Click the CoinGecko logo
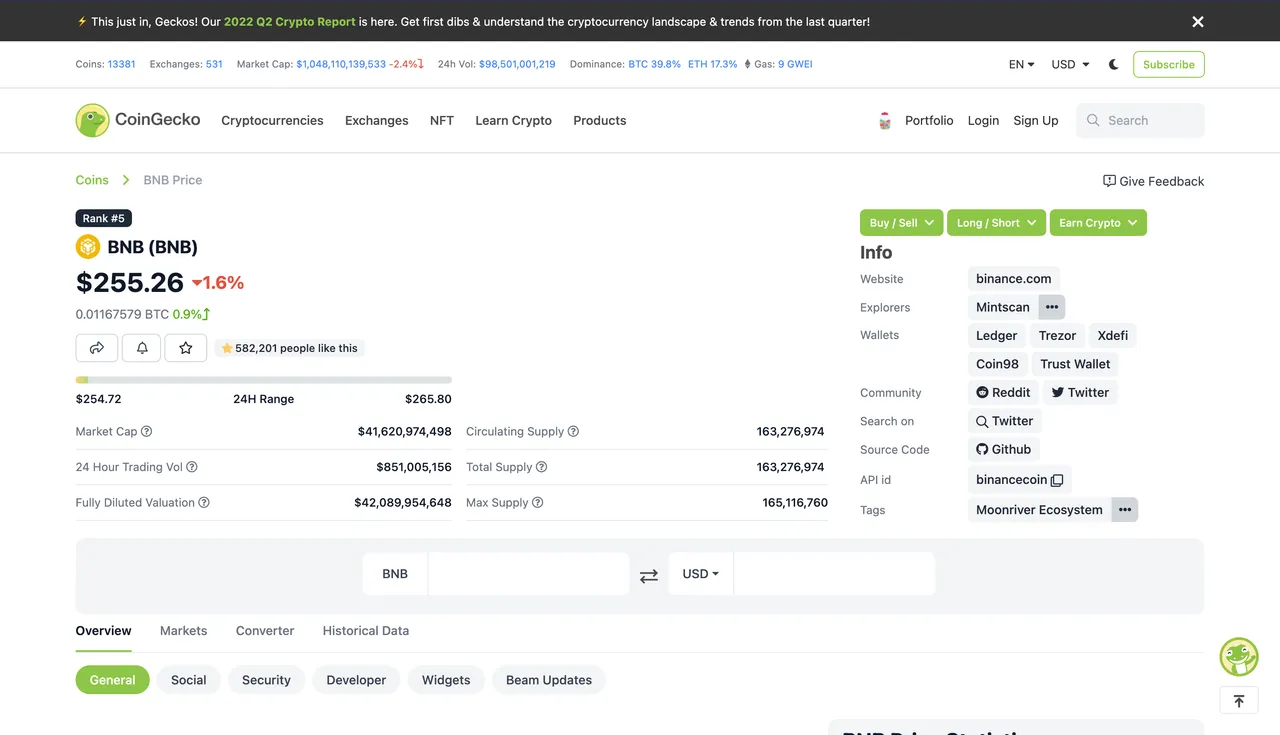This screenshot has width=1280, height=735. pyautogui.click(x=138, y=120)
